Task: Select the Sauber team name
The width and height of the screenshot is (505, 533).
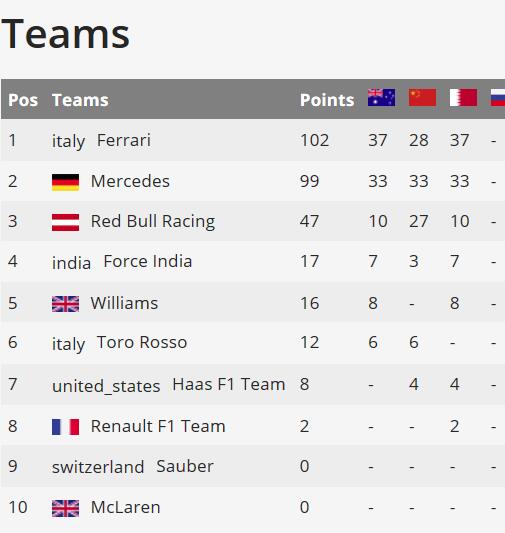Action: [x=185, y=466]
